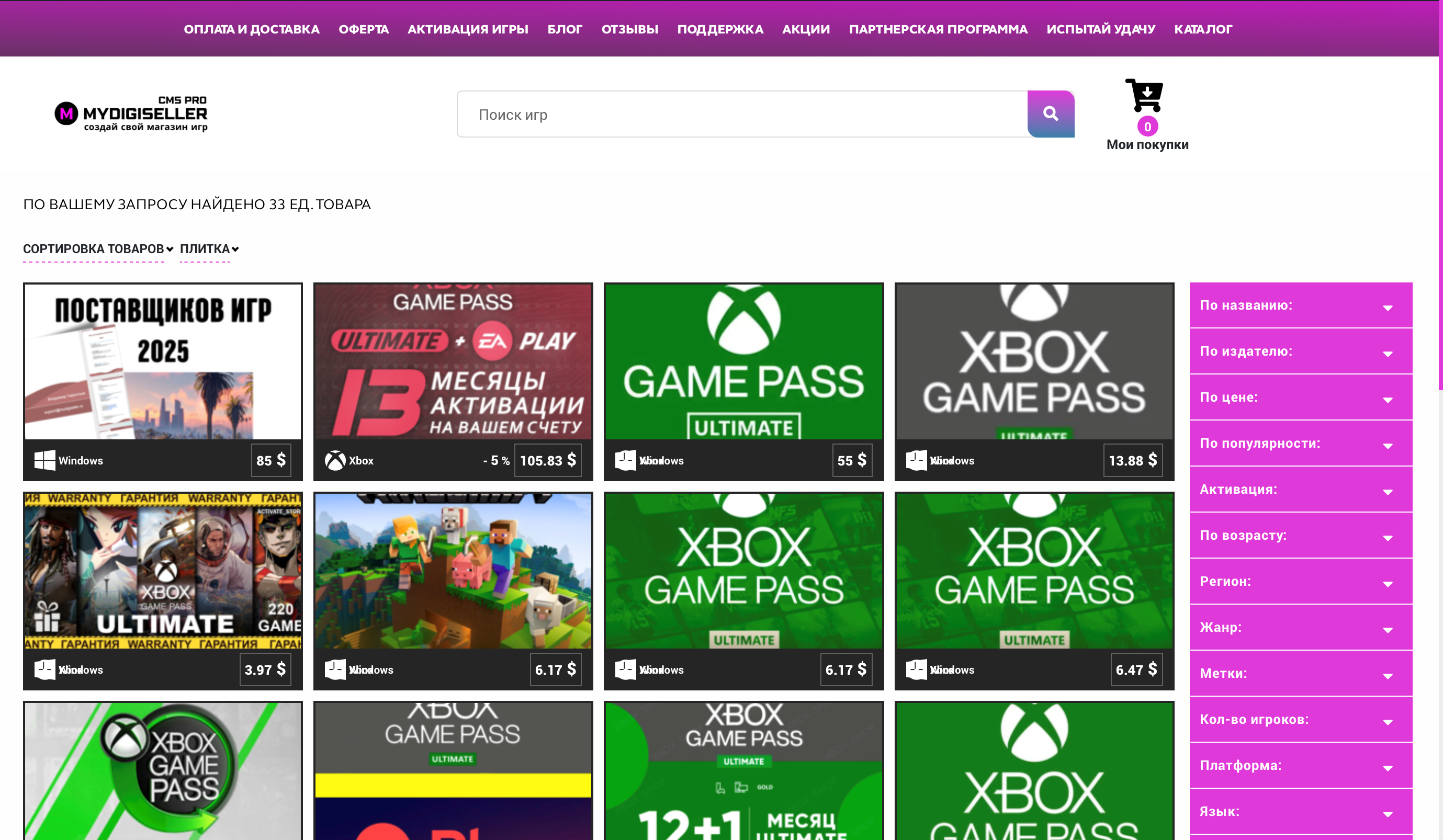Expand the Язык filter
This screenshot has height=840, width=1443.
point(1300,811)
